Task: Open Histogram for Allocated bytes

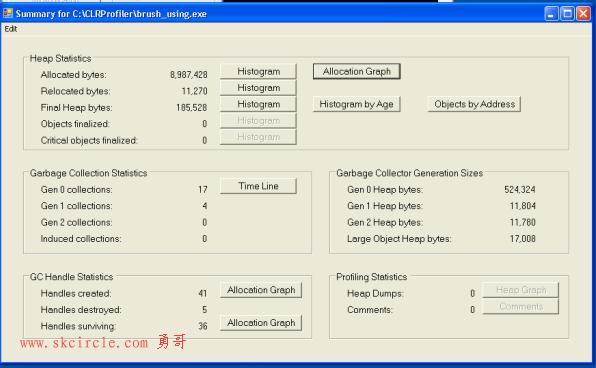Action: 258,71
